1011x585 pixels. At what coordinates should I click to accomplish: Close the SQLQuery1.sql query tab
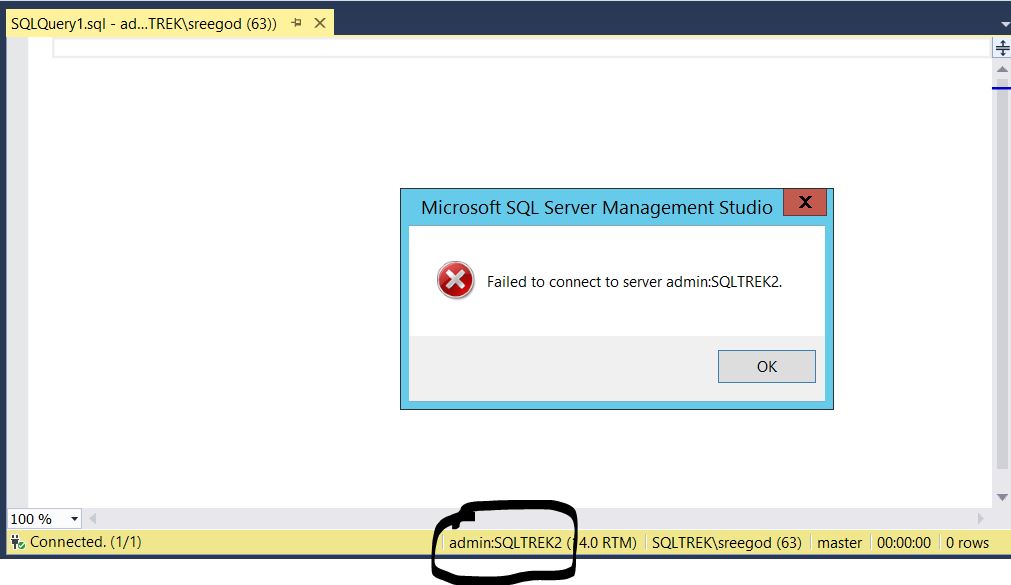[x=318, y=22]
